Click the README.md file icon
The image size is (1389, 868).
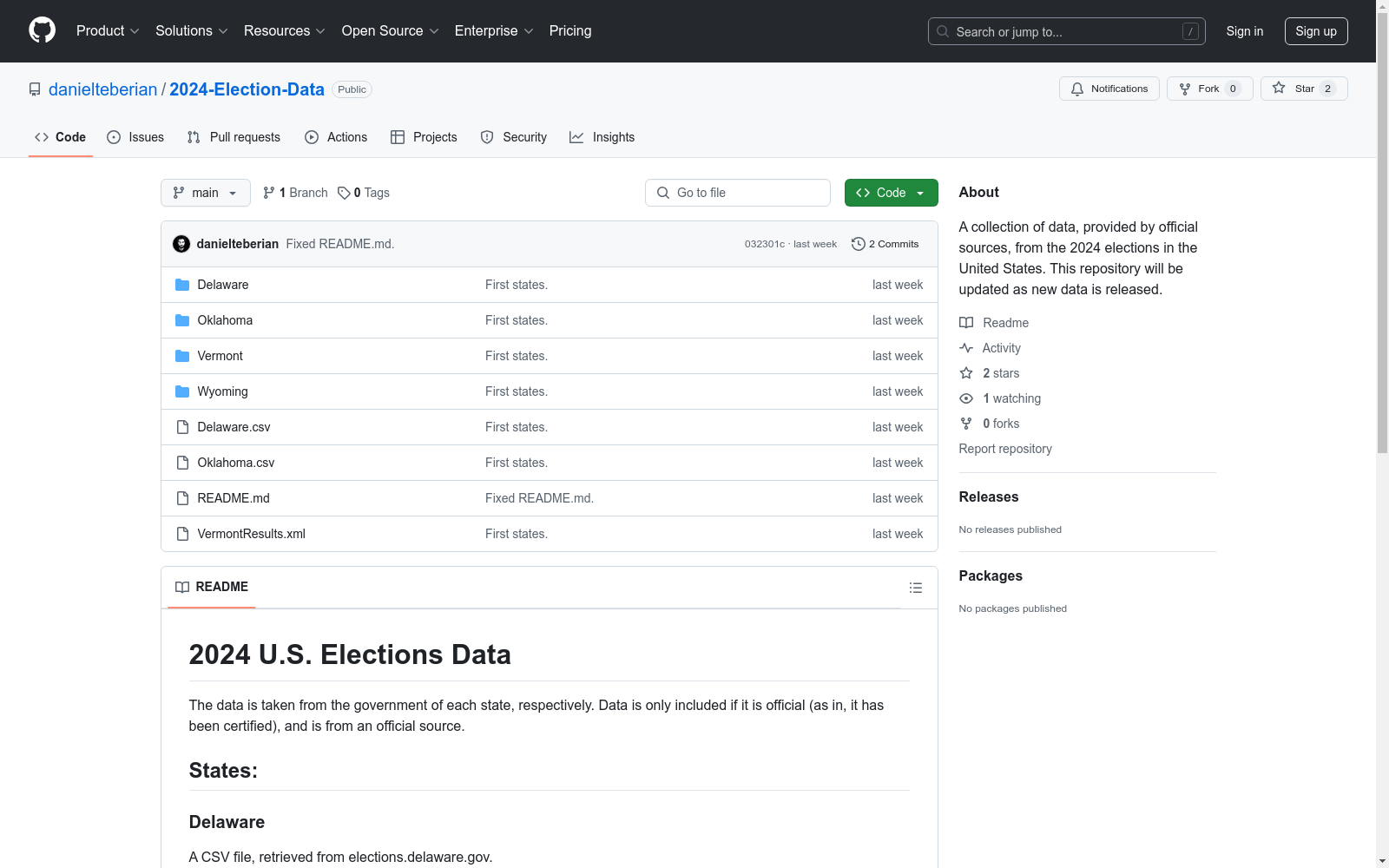coord(182,498)
